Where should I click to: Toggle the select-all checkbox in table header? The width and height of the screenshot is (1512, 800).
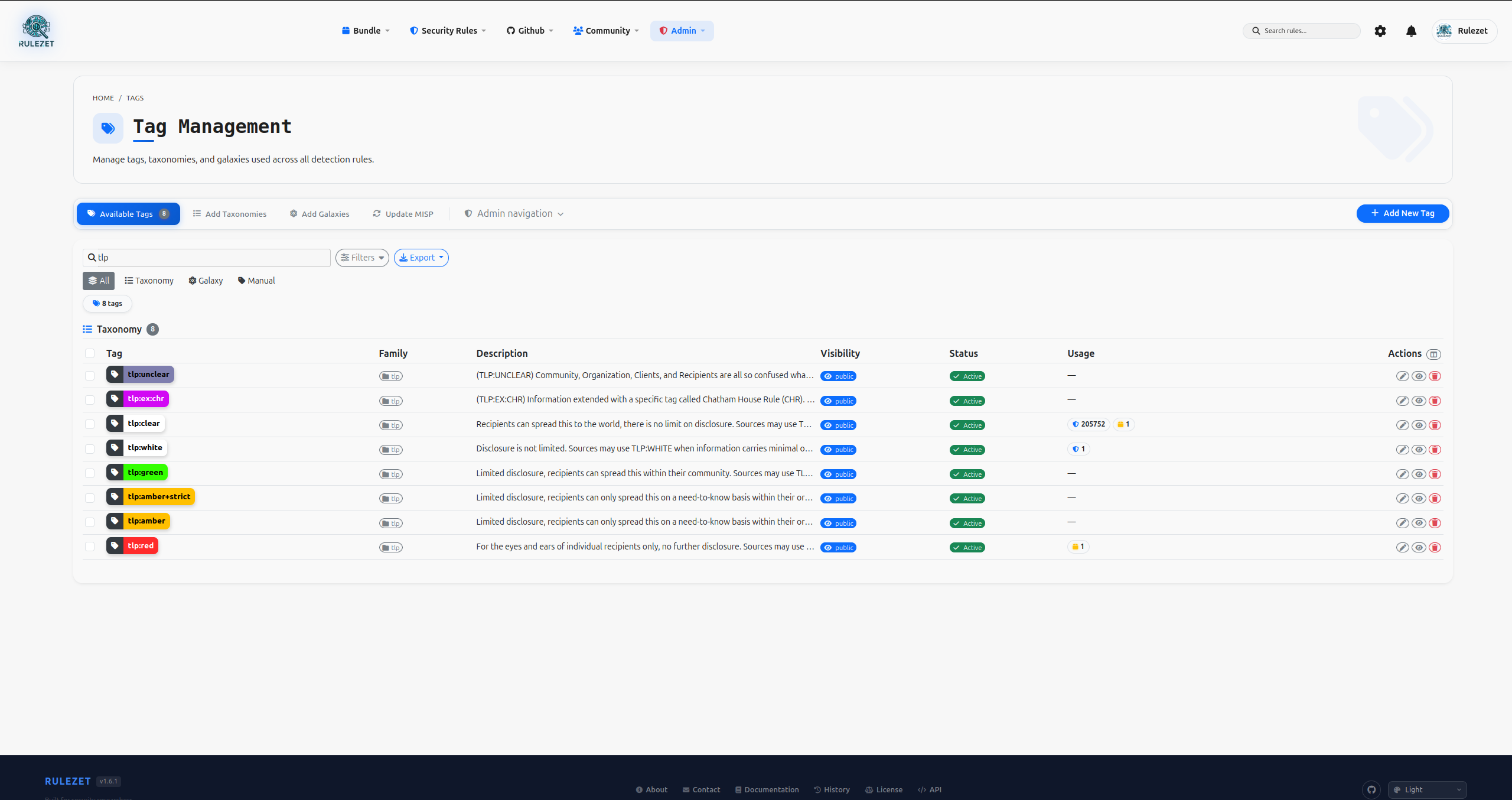pos(90,353)
